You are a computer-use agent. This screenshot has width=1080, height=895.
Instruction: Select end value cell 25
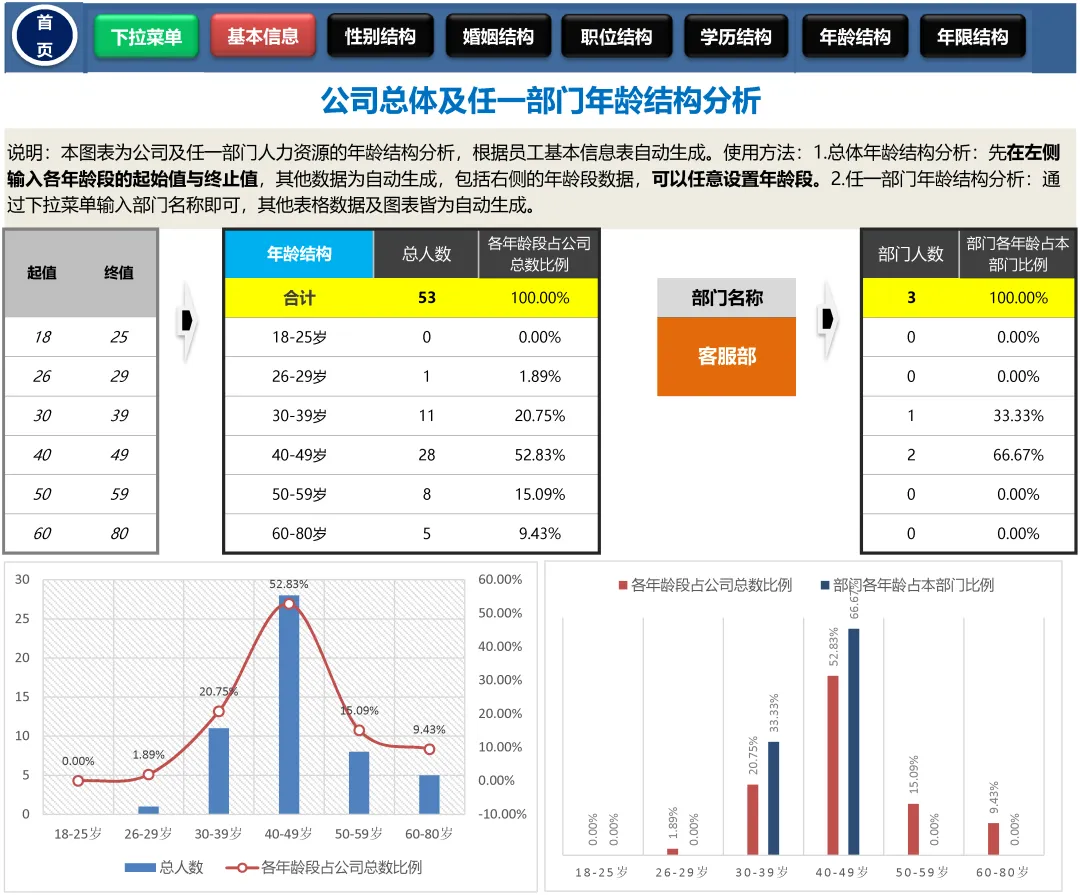pos(119,337)
